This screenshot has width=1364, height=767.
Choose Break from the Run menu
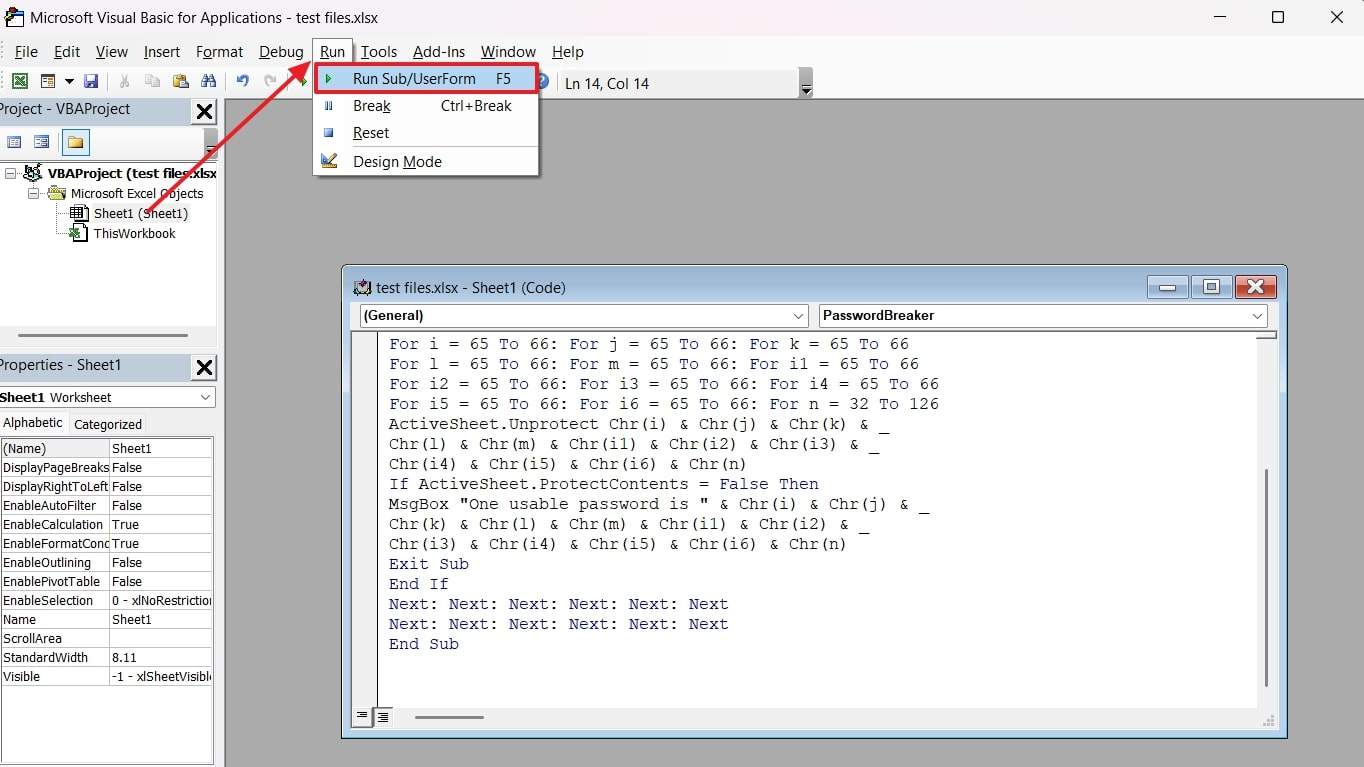pyautogui.click(x=426, y=106)
